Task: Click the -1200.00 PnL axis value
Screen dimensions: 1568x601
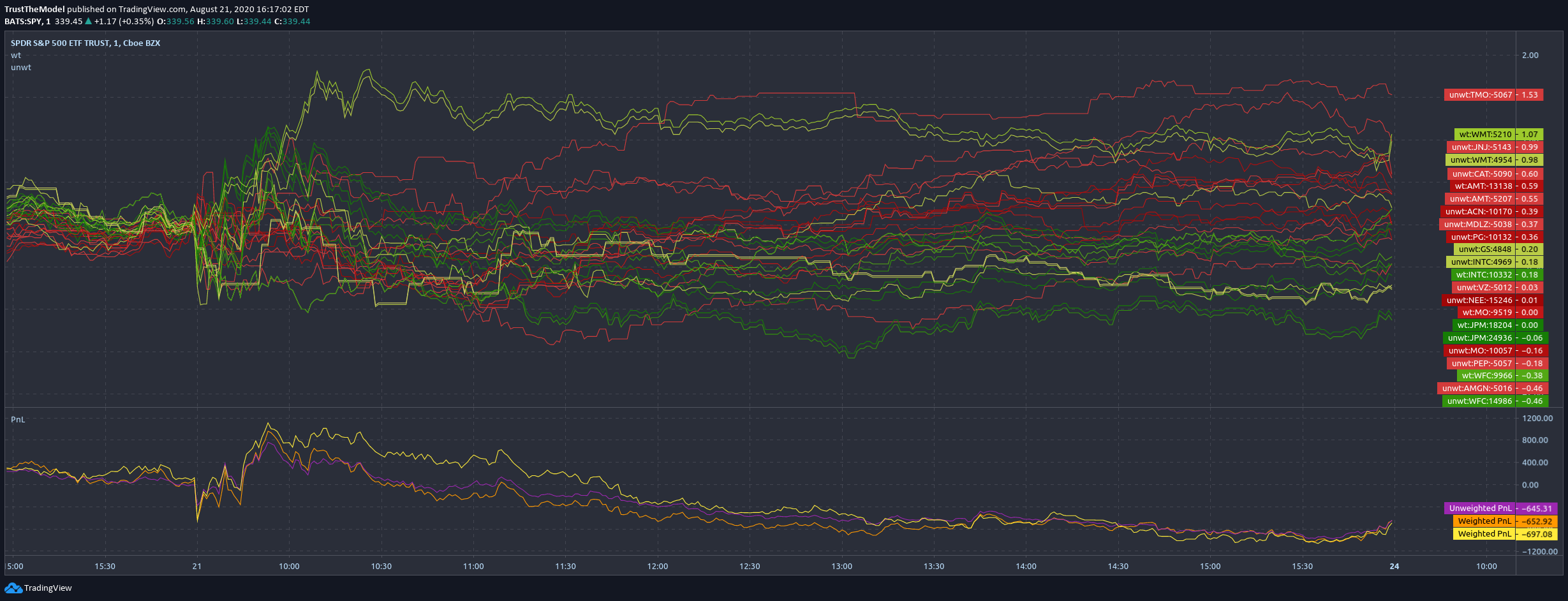Action: click(x=1540, y=552)
